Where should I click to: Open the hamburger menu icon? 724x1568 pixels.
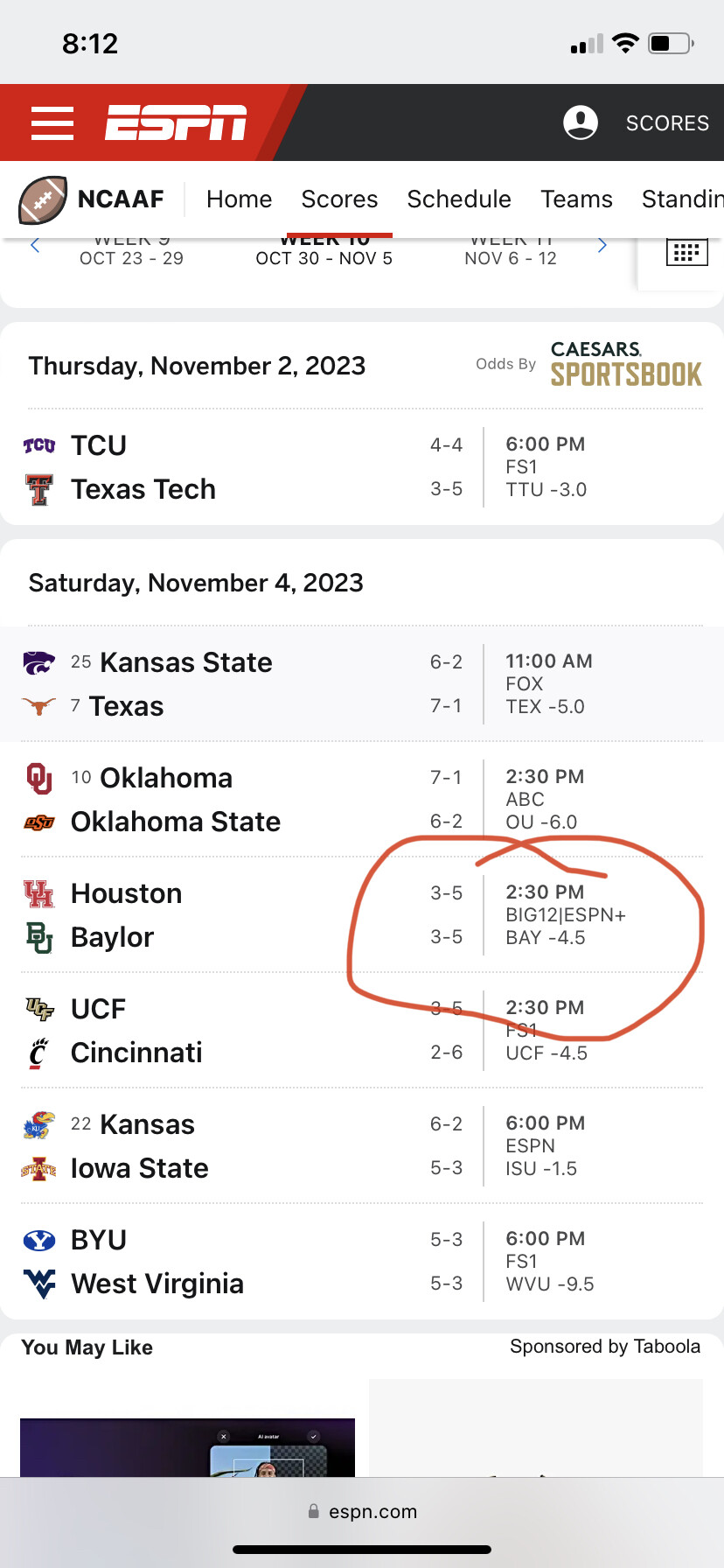52,123
